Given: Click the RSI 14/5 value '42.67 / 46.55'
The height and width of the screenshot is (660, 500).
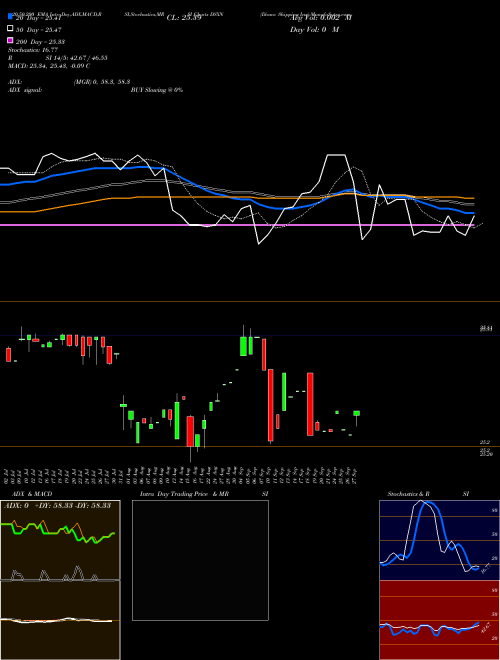Looking at the screenshot, I should pos(88,58).
